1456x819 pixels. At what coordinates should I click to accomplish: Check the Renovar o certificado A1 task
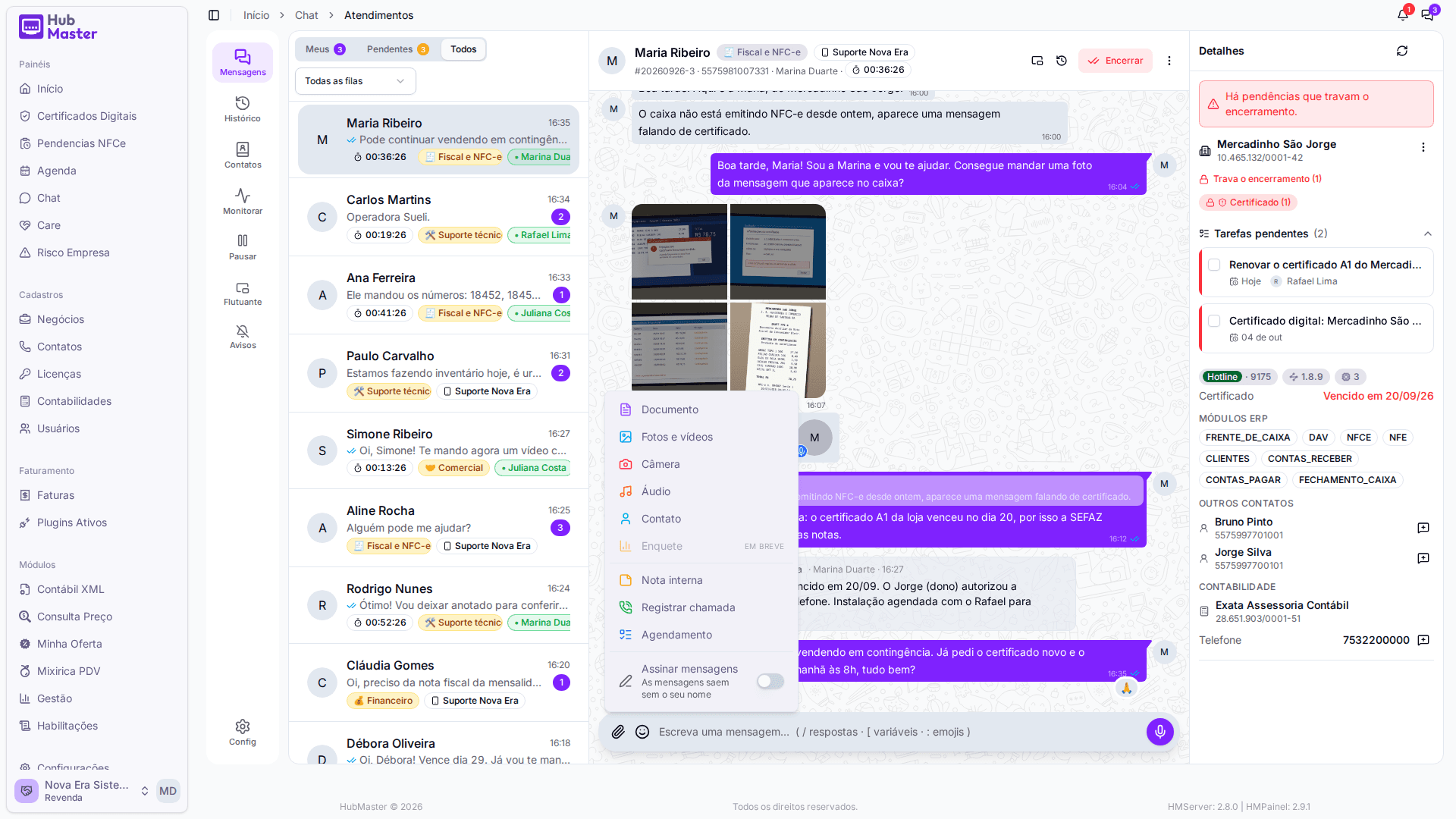[1214, 265]
